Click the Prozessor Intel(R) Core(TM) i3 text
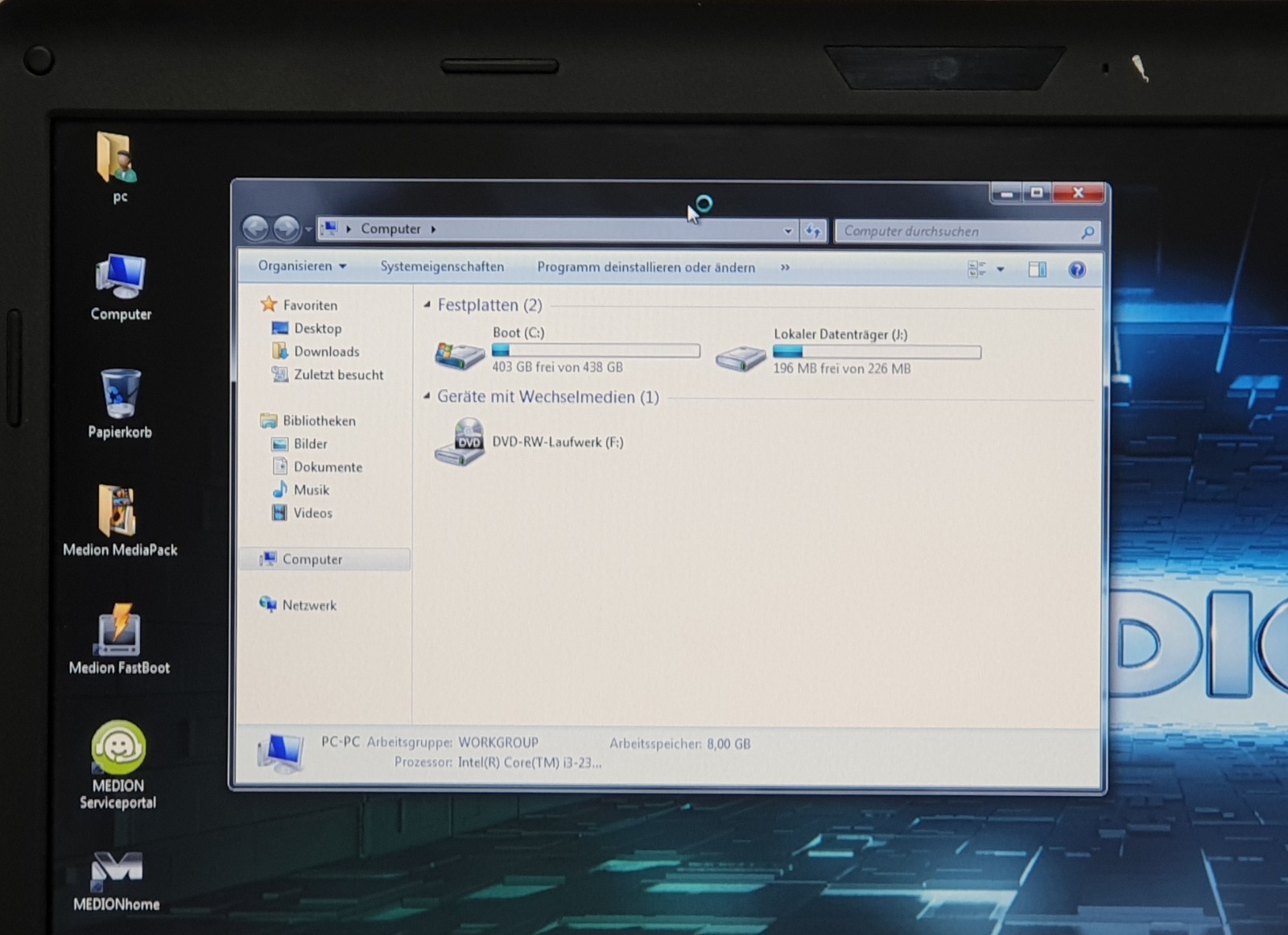This screenshot has width=1288, height=935. point(529,763)
